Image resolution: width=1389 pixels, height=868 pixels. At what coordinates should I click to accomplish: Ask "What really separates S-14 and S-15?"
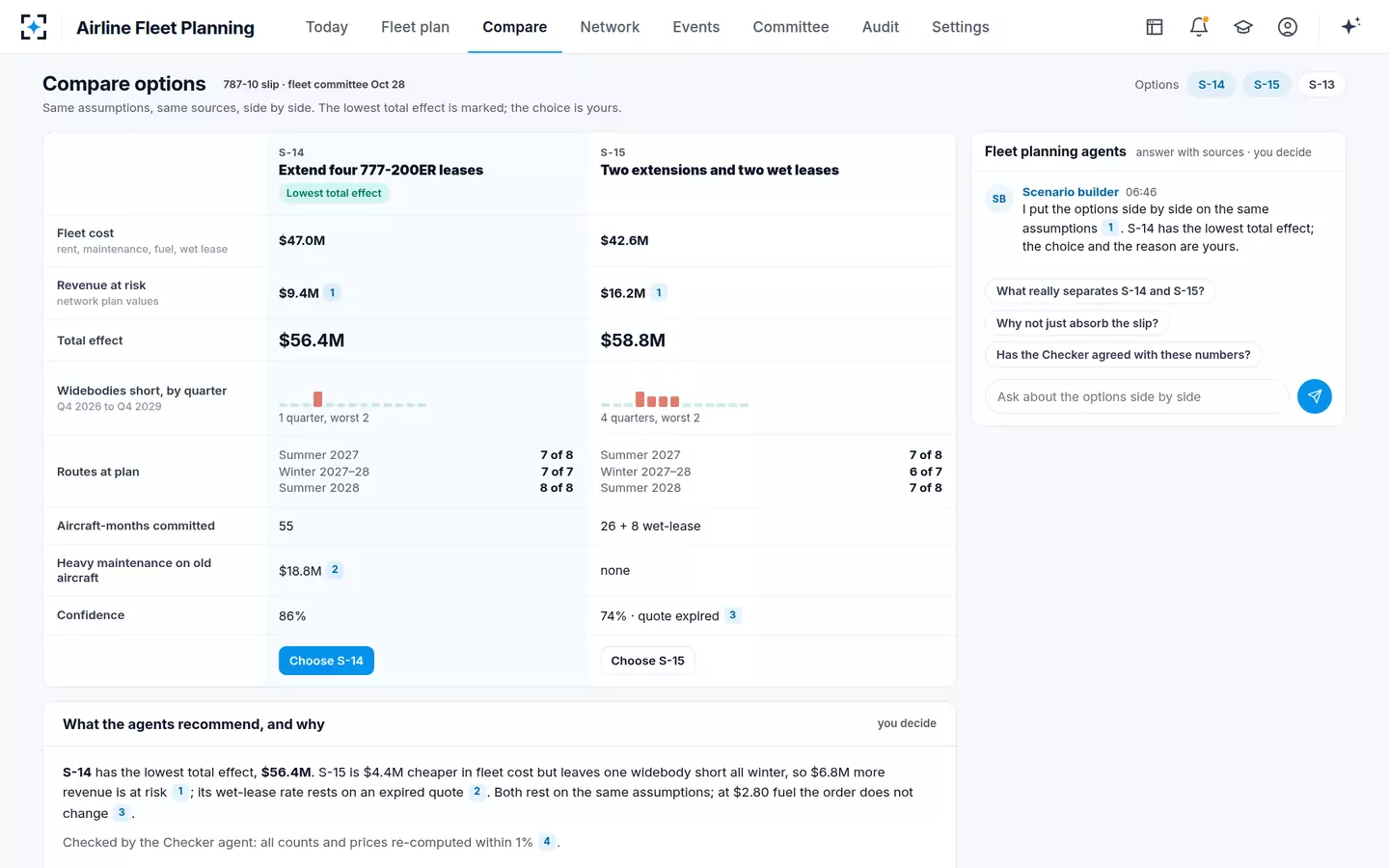[1101, 291]
